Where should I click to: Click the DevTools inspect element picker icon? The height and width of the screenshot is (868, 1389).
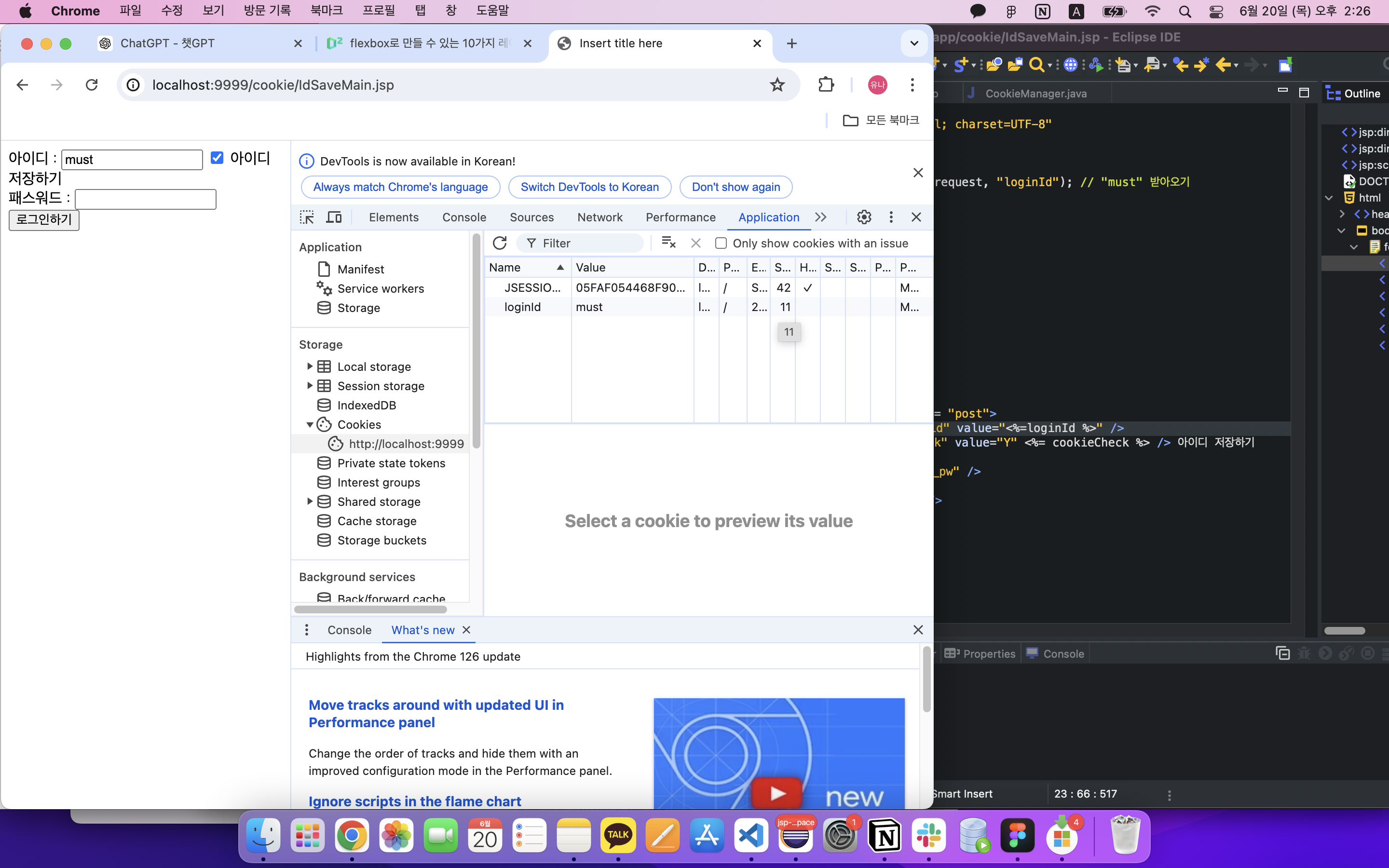[x=307, y=217]
